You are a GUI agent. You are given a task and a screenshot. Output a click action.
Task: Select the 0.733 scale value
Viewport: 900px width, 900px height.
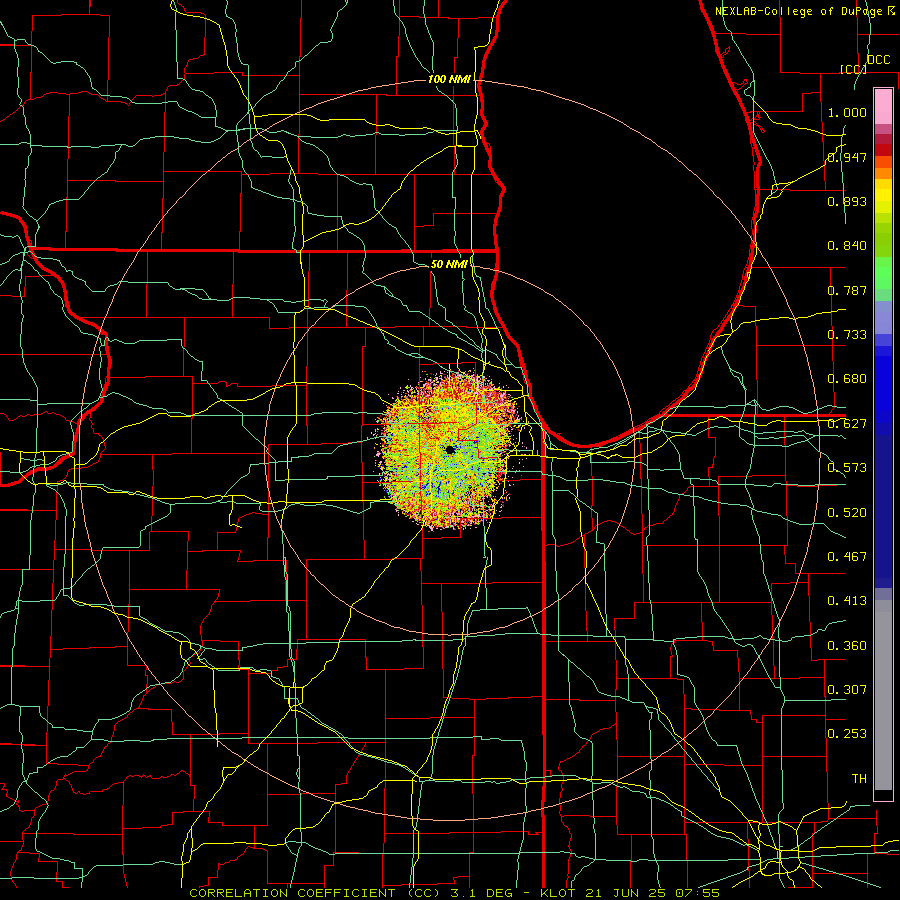[847, 335]
